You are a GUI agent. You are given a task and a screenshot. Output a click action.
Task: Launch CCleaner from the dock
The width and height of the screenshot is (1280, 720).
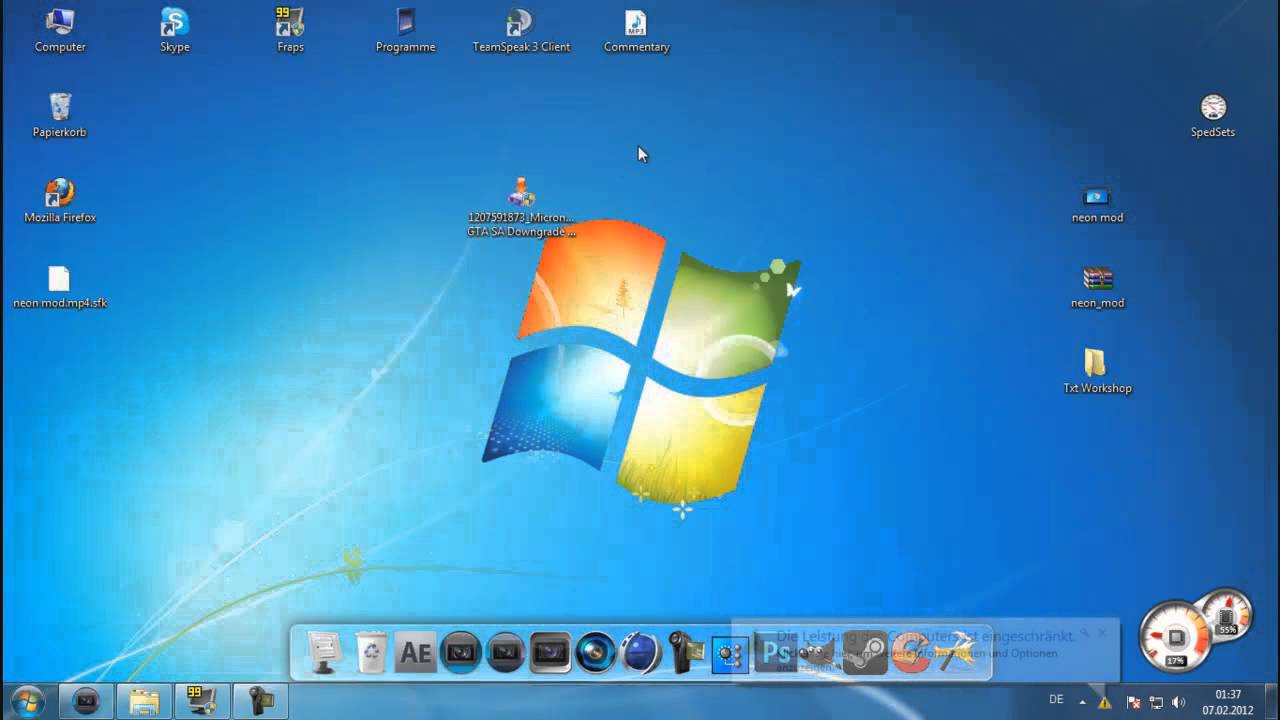909,653
